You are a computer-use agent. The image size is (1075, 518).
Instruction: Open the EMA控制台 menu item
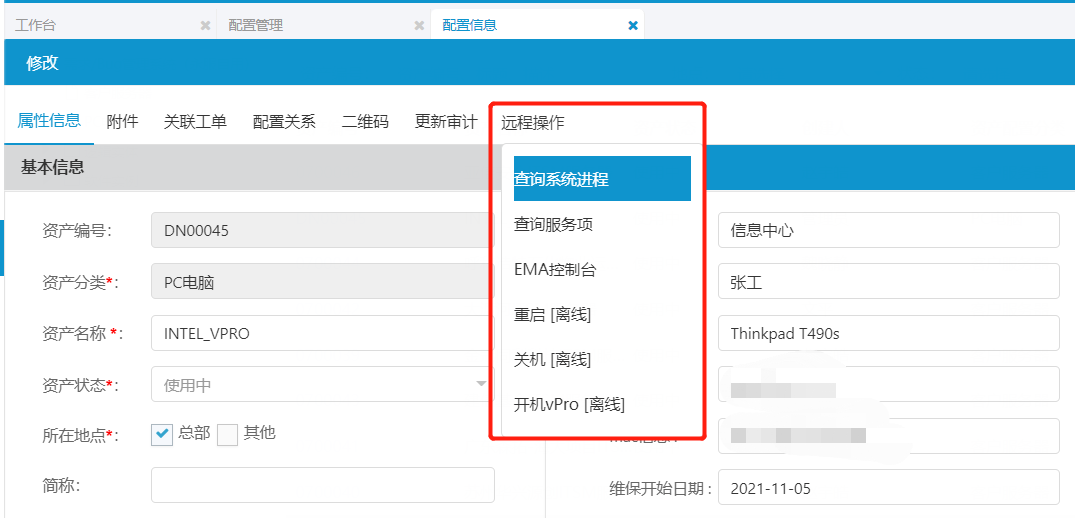(555, 270)
